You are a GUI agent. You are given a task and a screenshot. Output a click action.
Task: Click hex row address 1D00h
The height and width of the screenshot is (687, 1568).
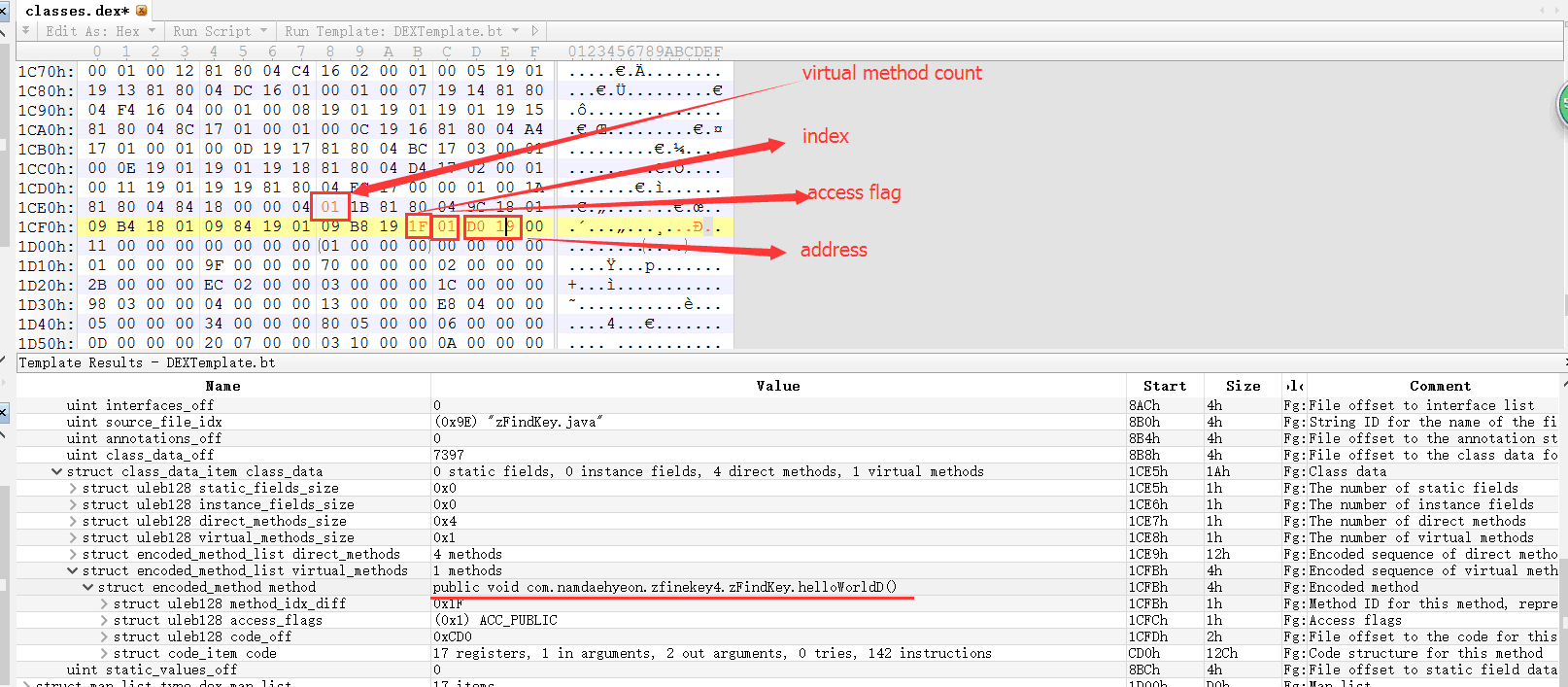(x=46, y=246)
